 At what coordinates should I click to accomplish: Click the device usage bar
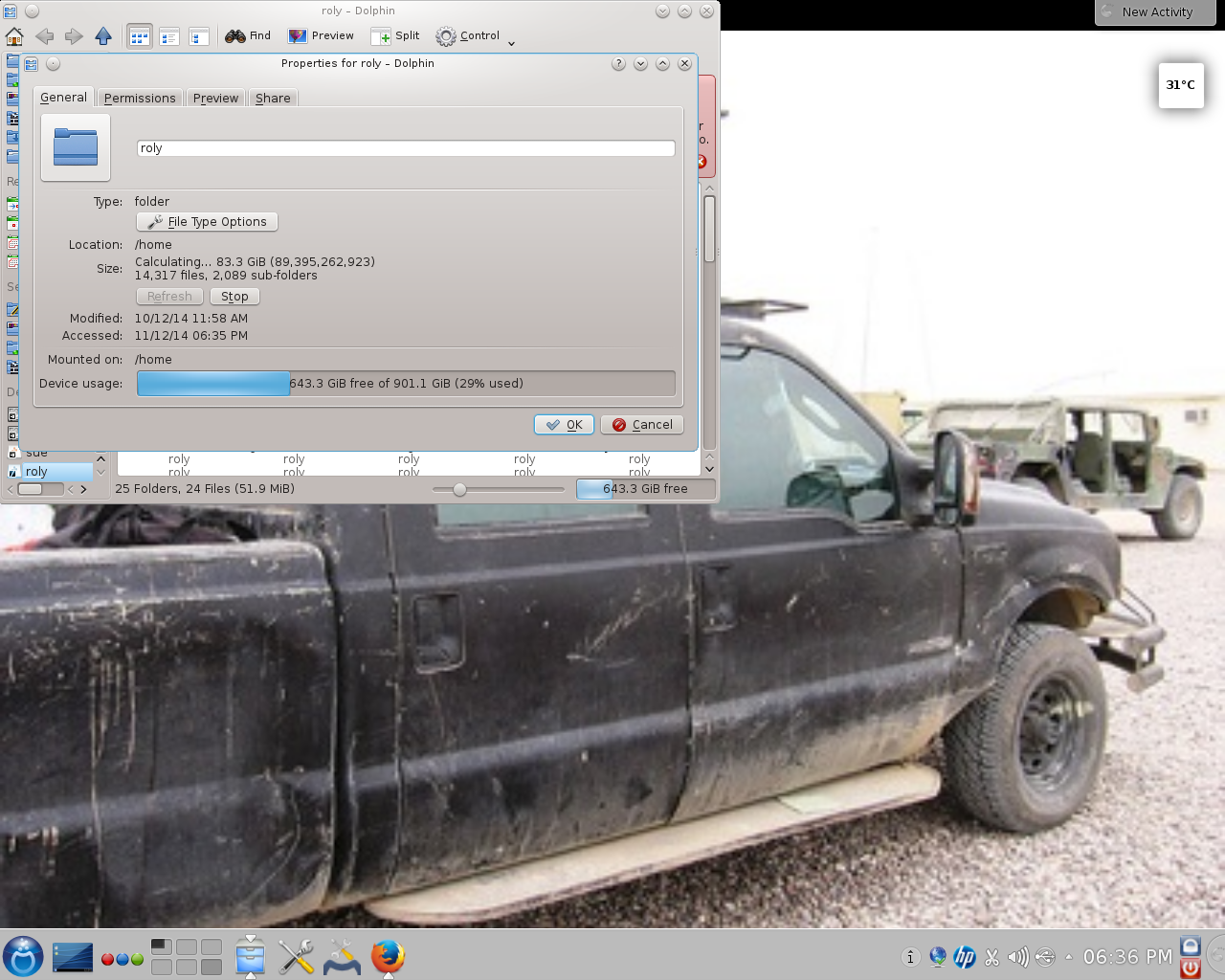[406, 384]
